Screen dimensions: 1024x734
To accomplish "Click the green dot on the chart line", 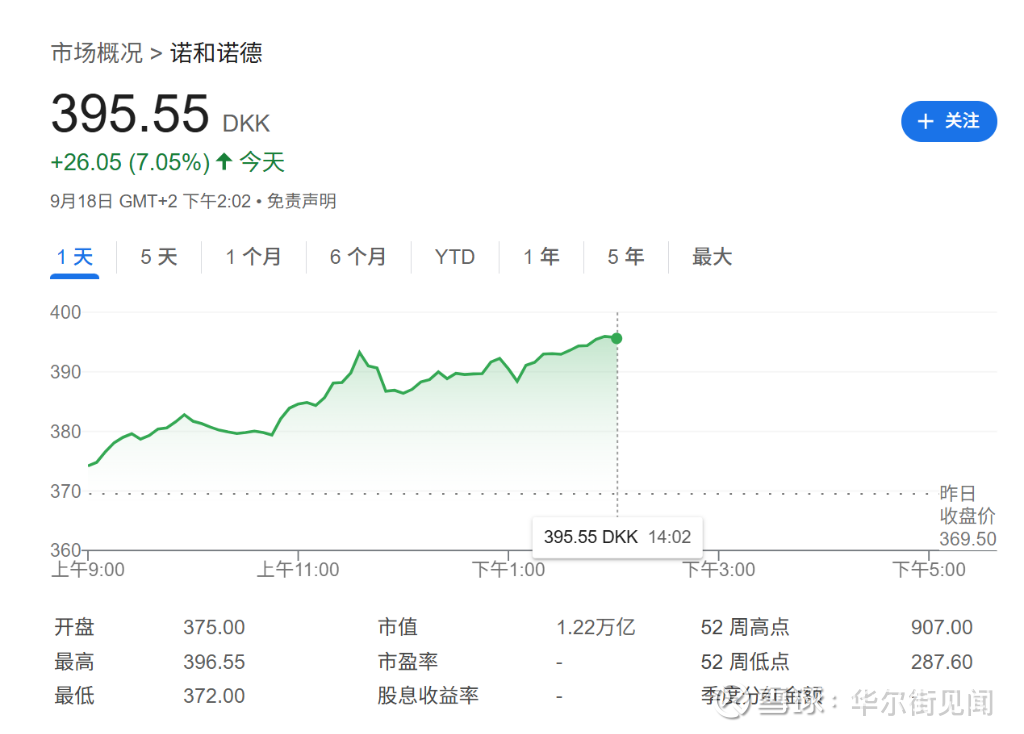I will (616, 338).
